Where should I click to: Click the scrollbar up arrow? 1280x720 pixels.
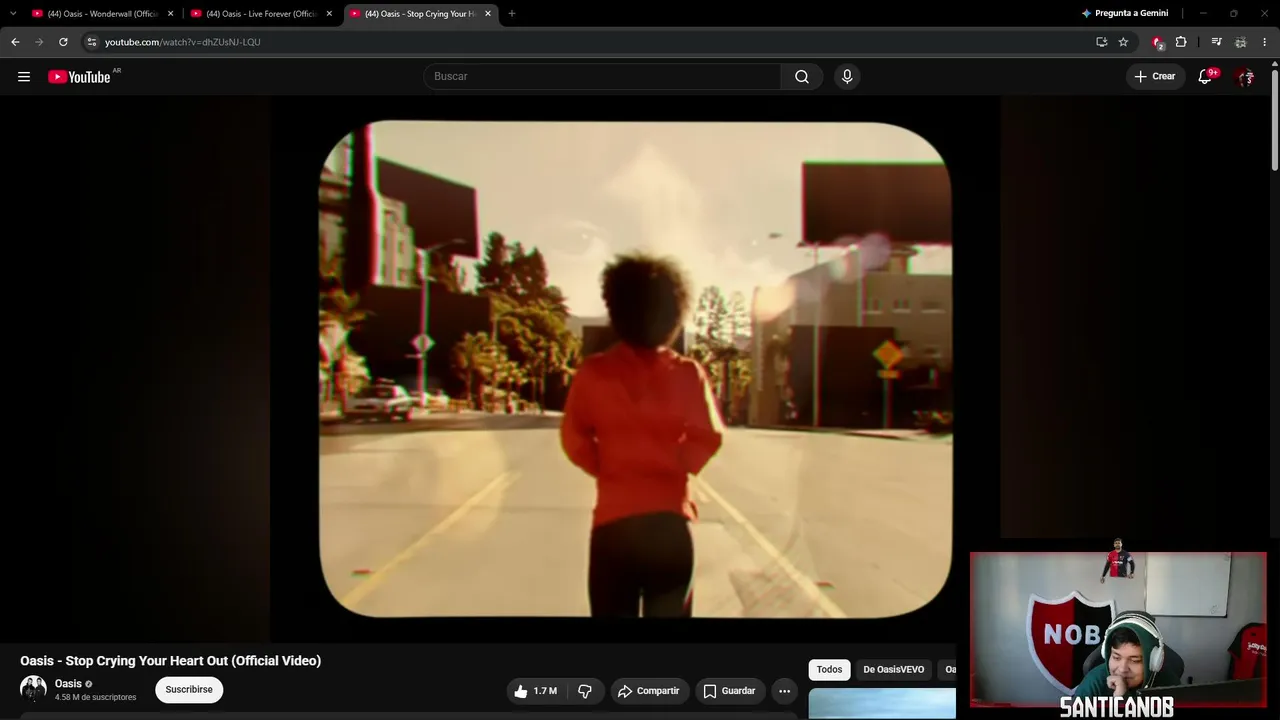tap(1275, 64)
